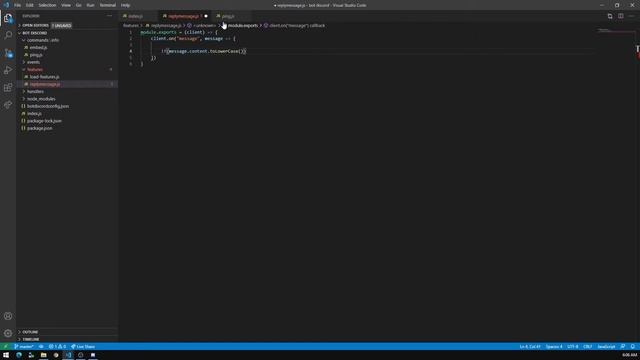Open the Extensions view
Image resolution: width=640 pixels, height=360 pixels.
(x=8, y=87)
